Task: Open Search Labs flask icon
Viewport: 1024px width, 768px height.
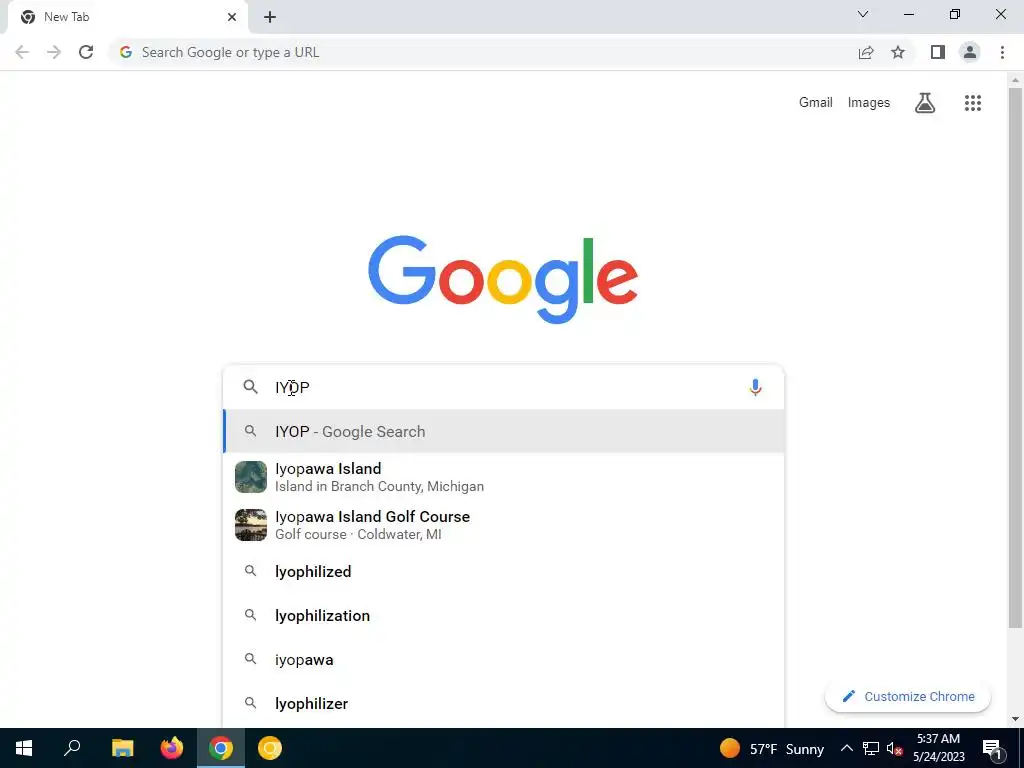Action: pyautogui.click(x=925, y=103)
